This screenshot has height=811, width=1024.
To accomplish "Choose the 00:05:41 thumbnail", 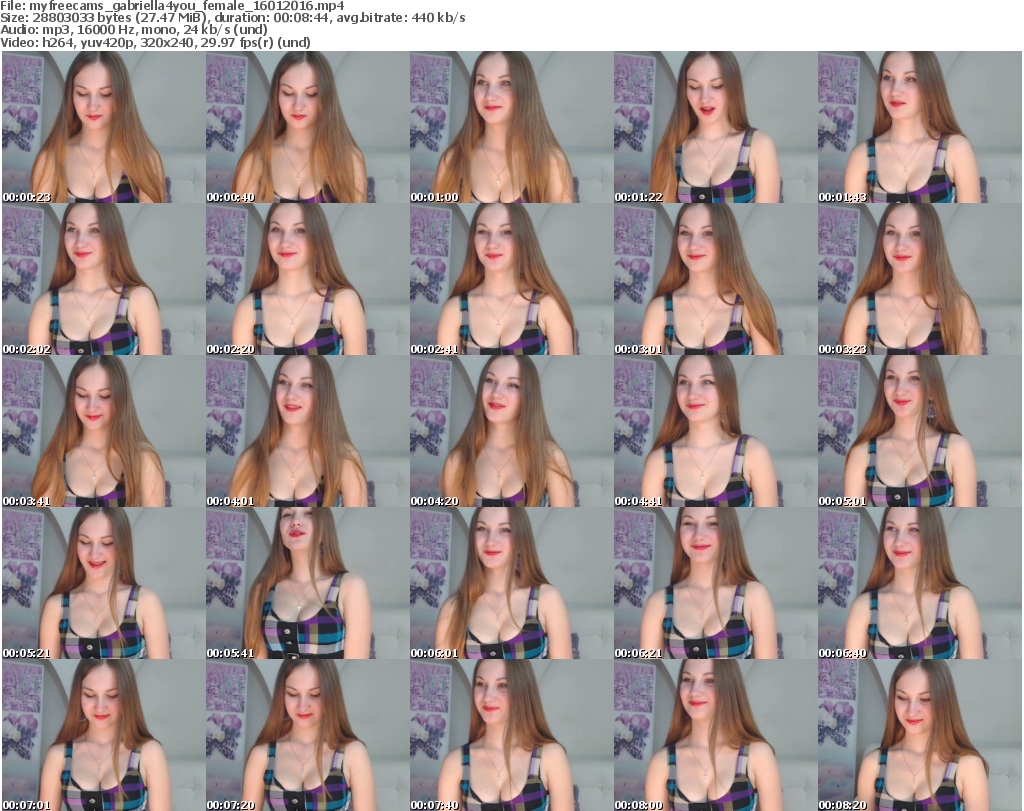I will pos(308,583).
